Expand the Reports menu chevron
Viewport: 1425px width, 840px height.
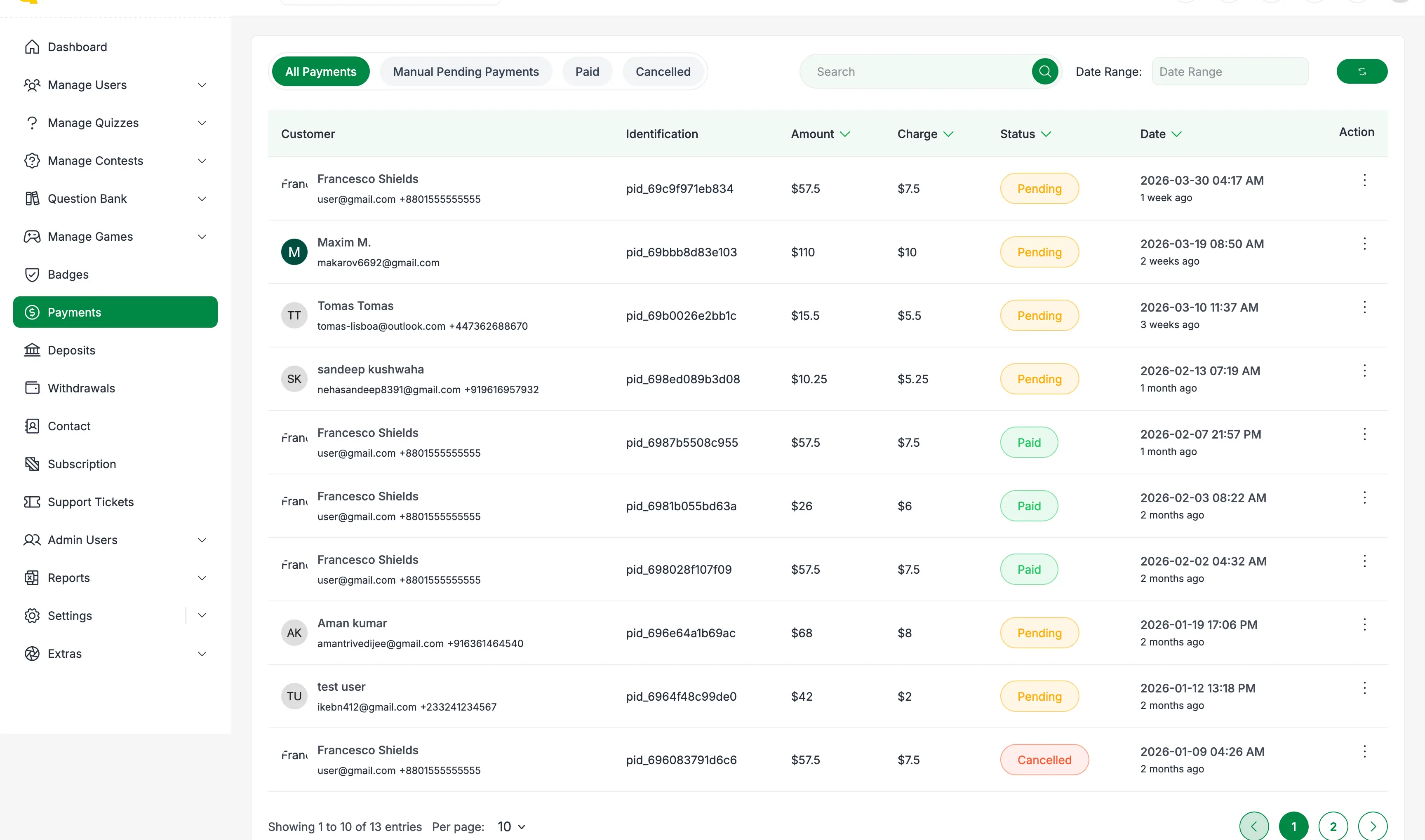tap(202, 578)
